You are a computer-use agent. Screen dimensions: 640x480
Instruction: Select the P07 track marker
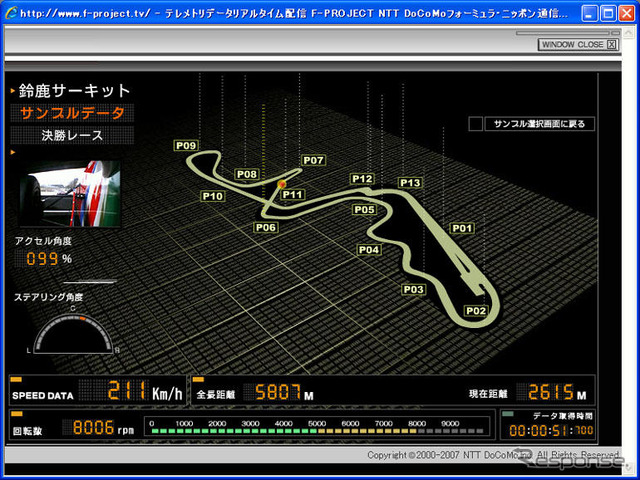click(x=313, y=160)
